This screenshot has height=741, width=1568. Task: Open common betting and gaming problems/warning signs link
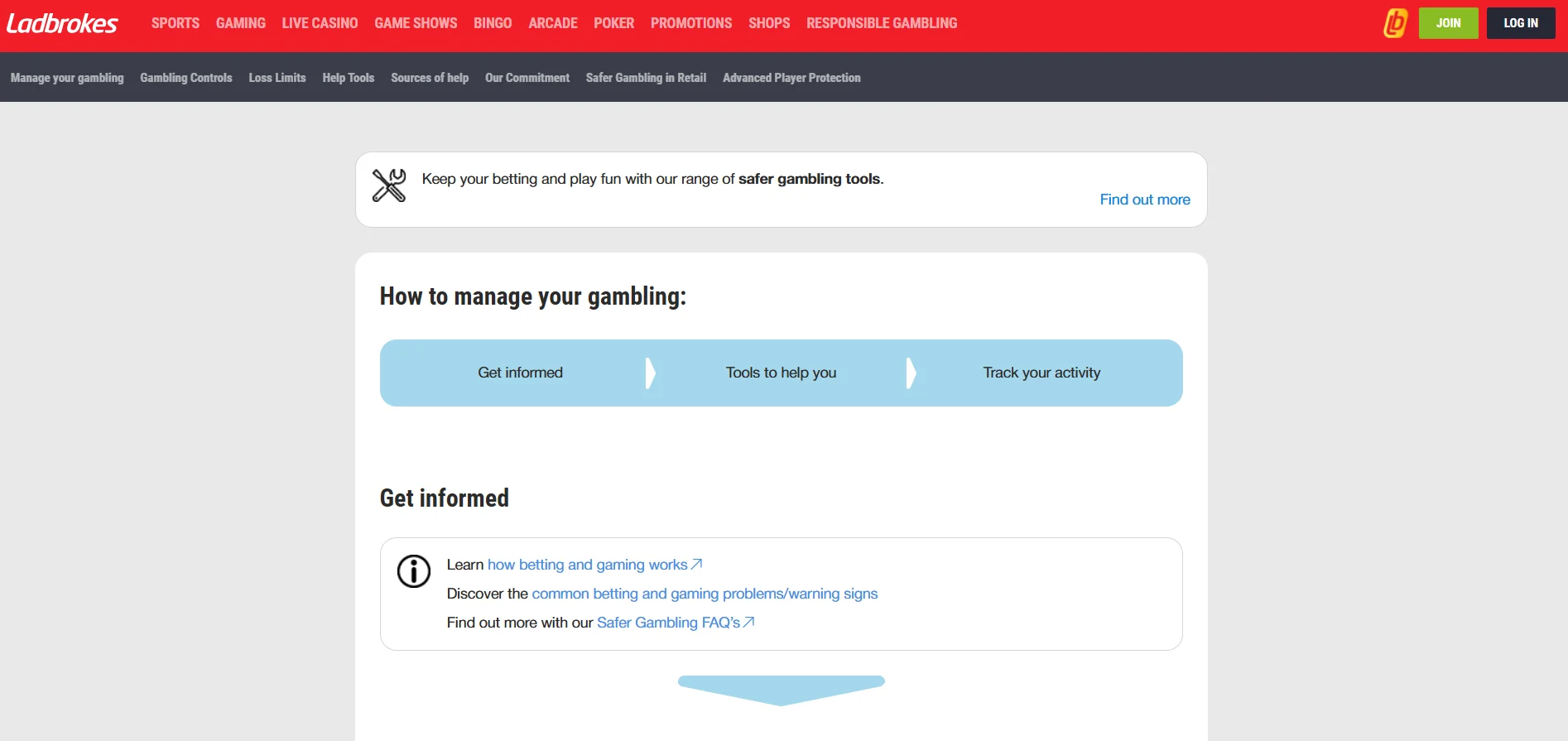pos(705,594)
